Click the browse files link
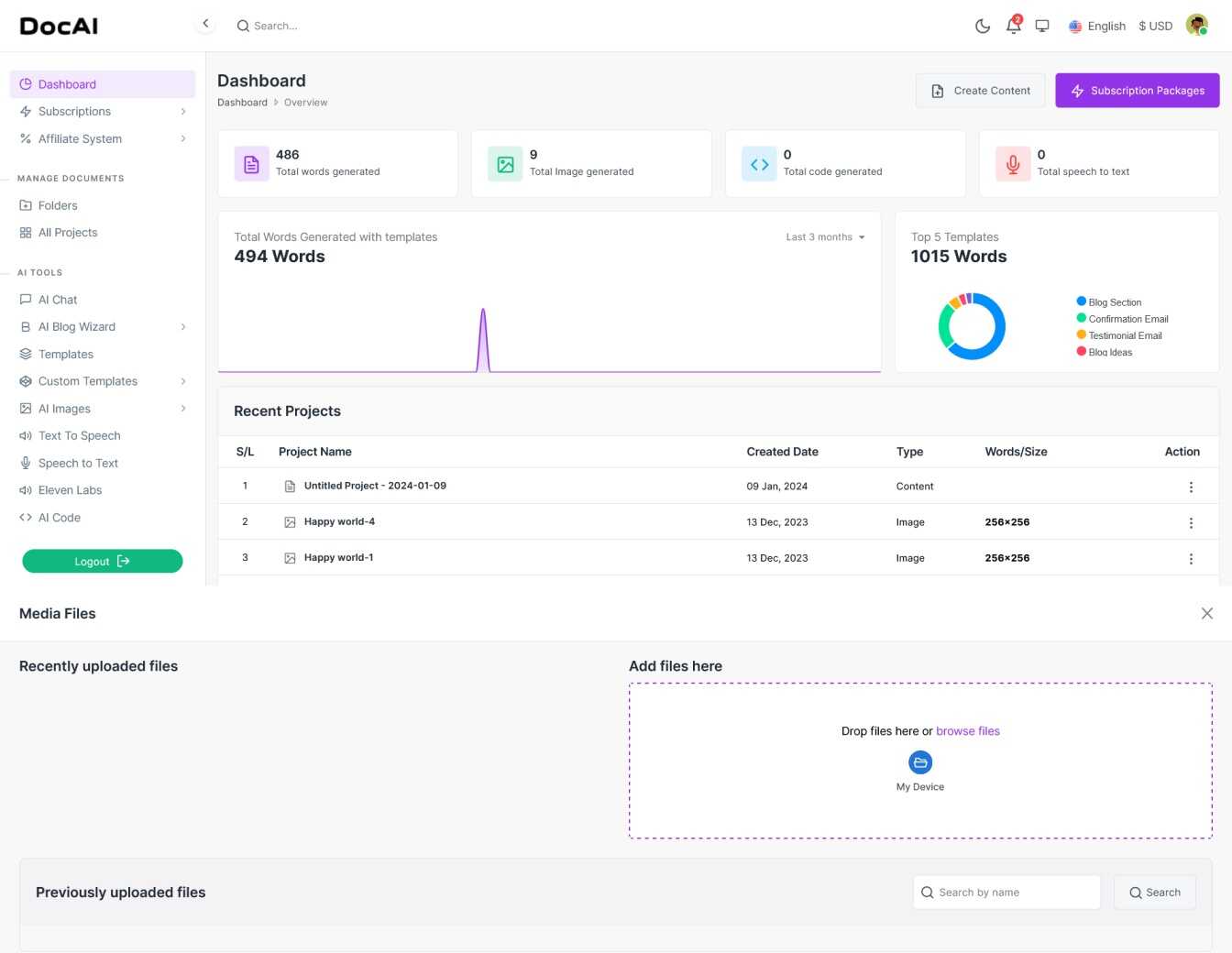The image size is (1232, 953). click(x=968, y=731)
